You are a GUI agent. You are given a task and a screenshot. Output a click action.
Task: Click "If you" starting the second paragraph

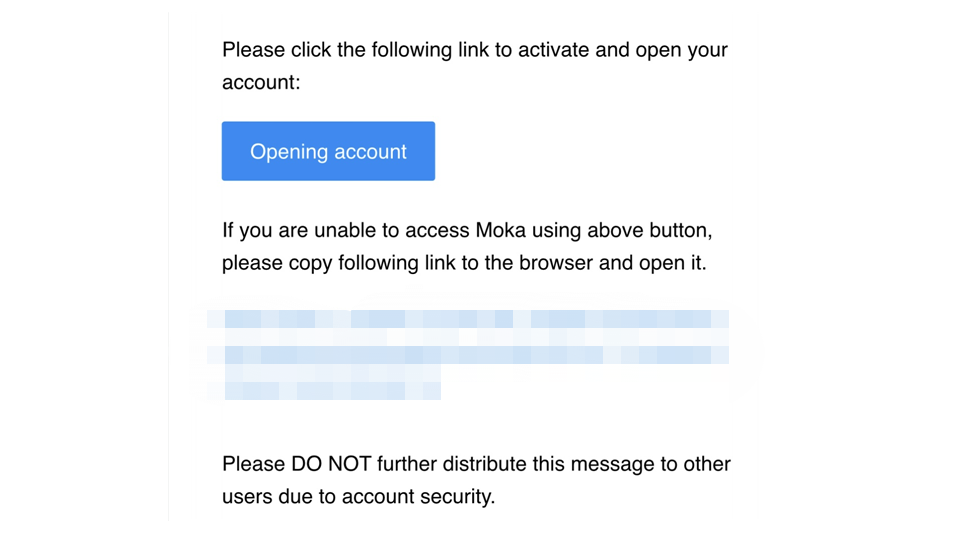(243, 231)
